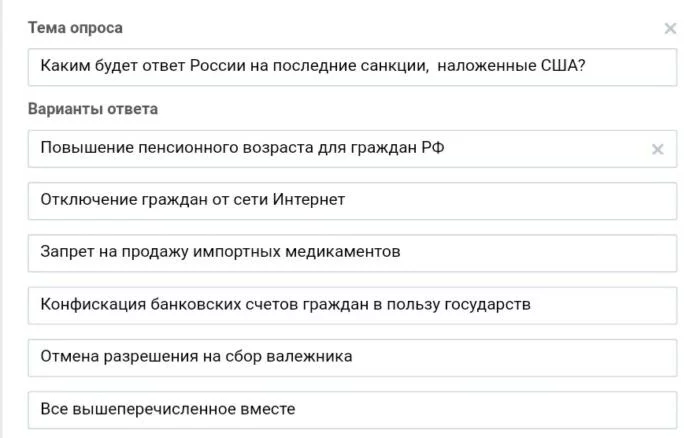Place cursor on the word 'США?' in topic
The image size is (700, 438).
click(x=563, y=66)
